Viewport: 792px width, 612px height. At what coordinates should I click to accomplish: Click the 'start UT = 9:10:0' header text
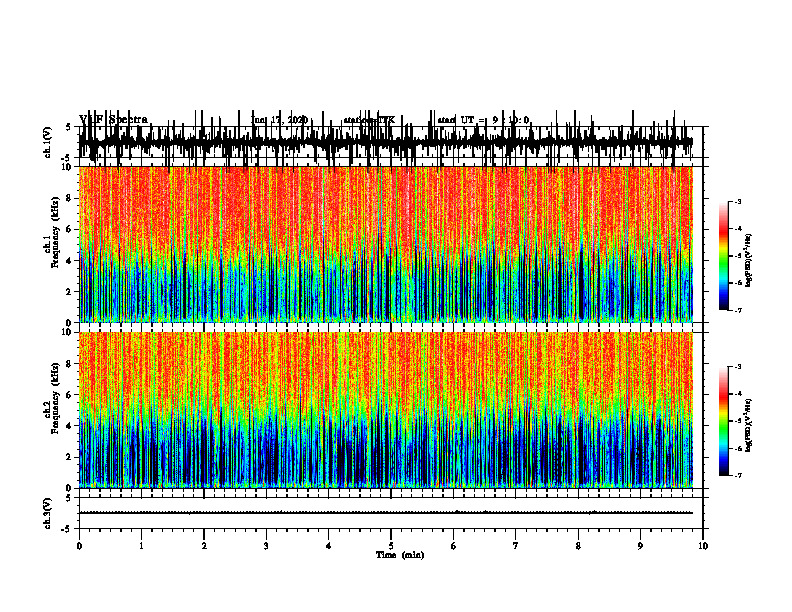coord(483,120)
